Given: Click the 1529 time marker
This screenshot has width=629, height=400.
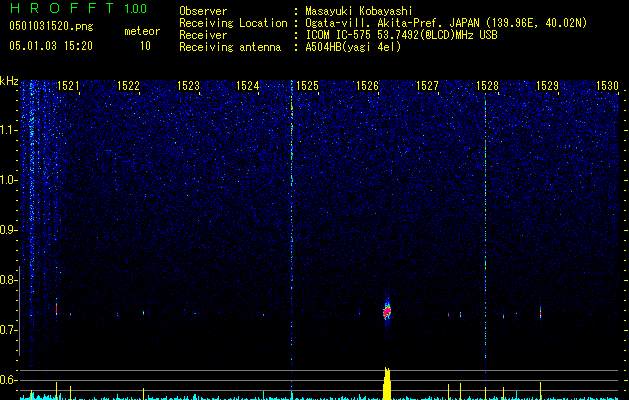Looking at the screenshot, I should click(x=547, y=86).
